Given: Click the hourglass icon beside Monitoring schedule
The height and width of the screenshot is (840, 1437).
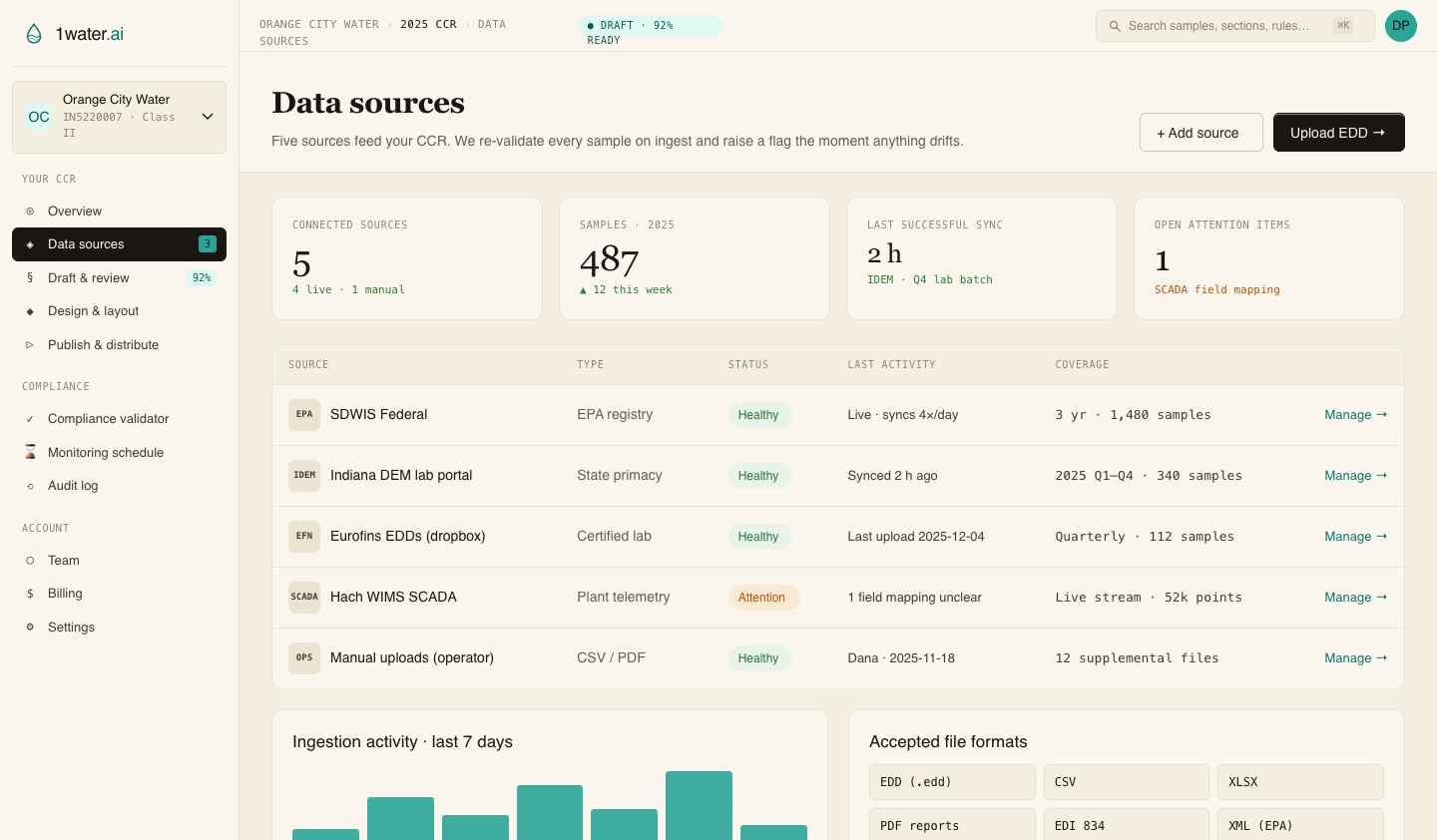Looking at the screenshot, I should pyautogui.click(x=30, y=453).
